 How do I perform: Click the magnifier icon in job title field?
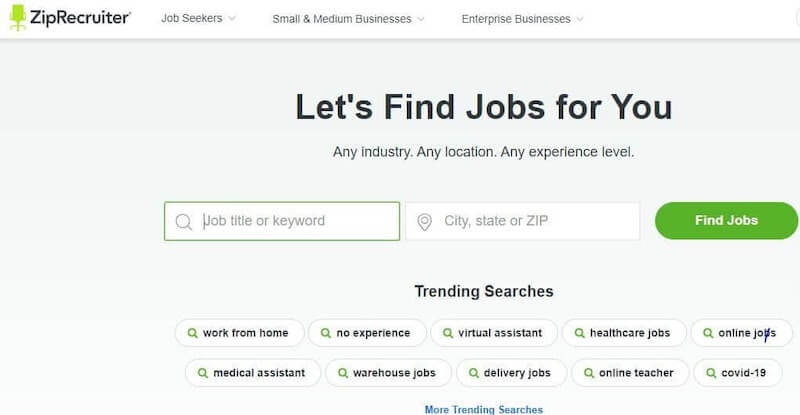point(183,222)
